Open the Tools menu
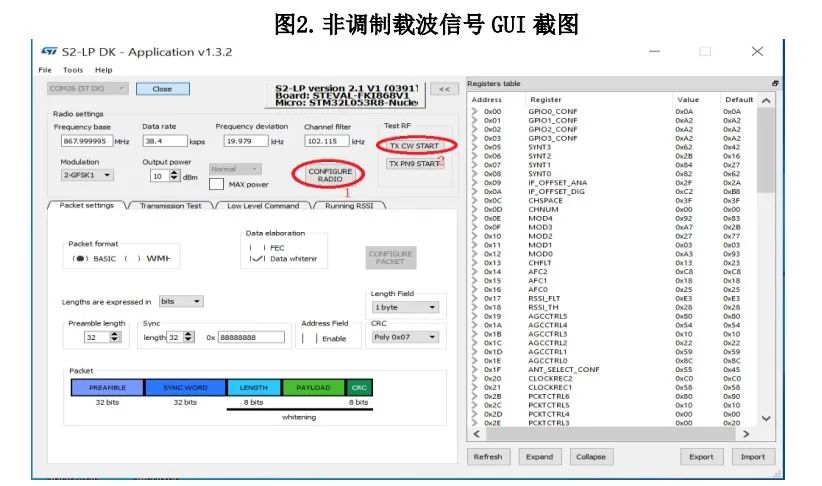Screen dimensions: 822x486 [x=73, y=70]
